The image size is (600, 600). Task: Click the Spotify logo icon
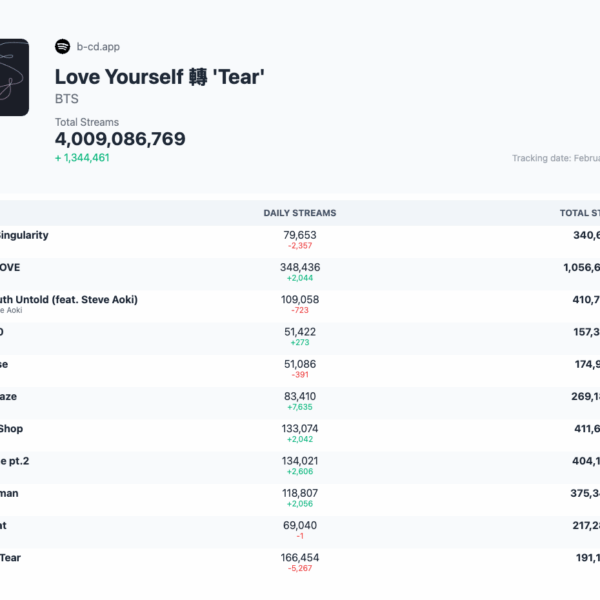click(x=62, y=47)
